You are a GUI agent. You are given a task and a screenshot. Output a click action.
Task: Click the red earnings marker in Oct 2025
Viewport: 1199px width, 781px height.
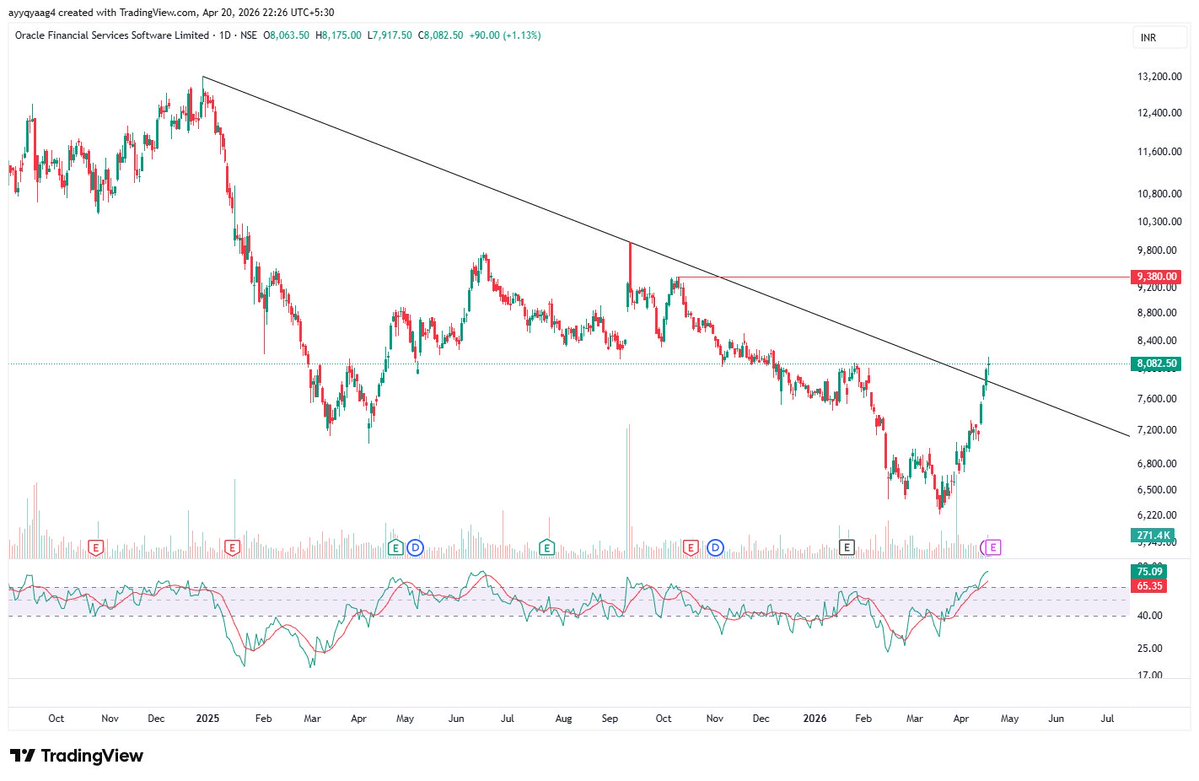coord(691,547)
